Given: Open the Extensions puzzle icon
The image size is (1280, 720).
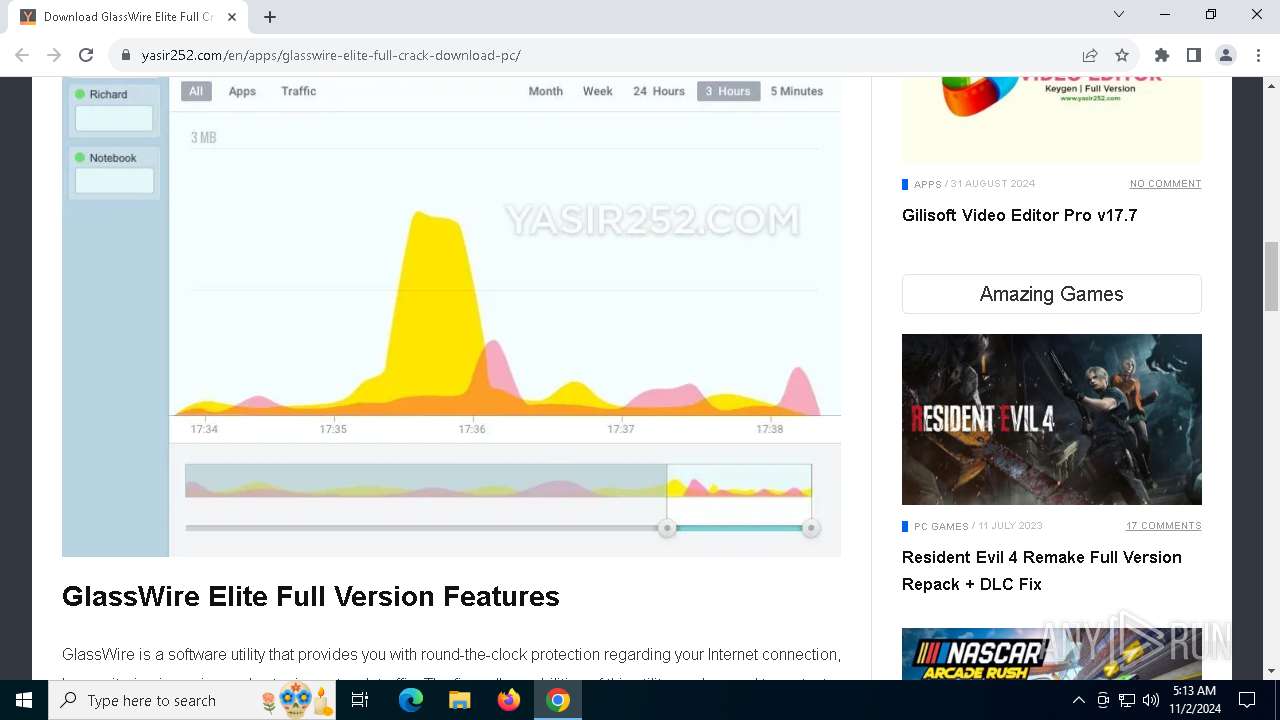Looking at the screenshot, I should point(1162,55).
